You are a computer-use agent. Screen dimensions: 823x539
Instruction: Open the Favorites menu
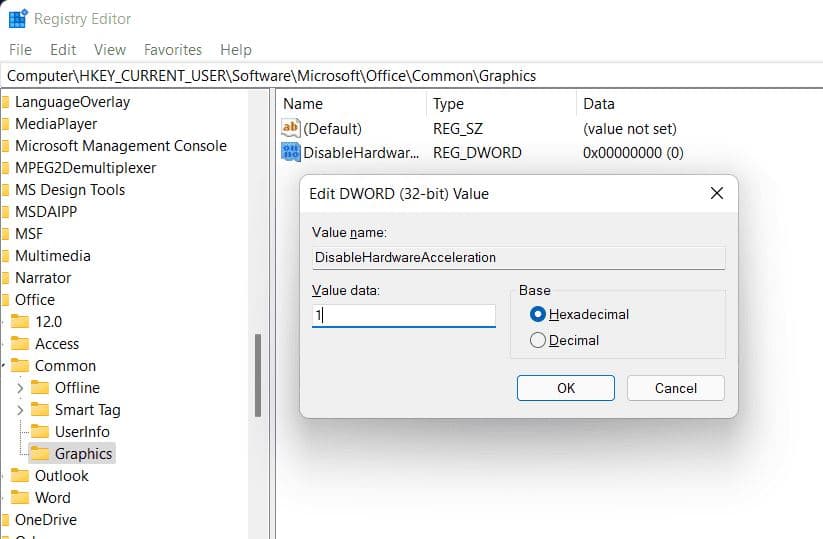click(x=172, y=49)
